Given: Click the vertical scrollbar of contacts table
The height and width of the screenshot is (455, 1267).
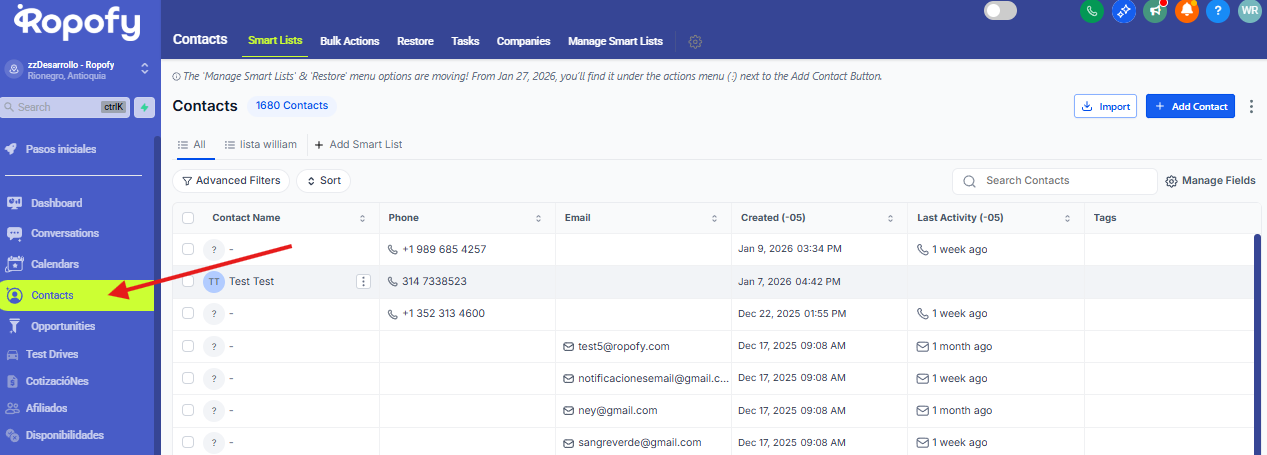Looking at the screenshot, I should pyautogui.click(x=1257, y=340).
